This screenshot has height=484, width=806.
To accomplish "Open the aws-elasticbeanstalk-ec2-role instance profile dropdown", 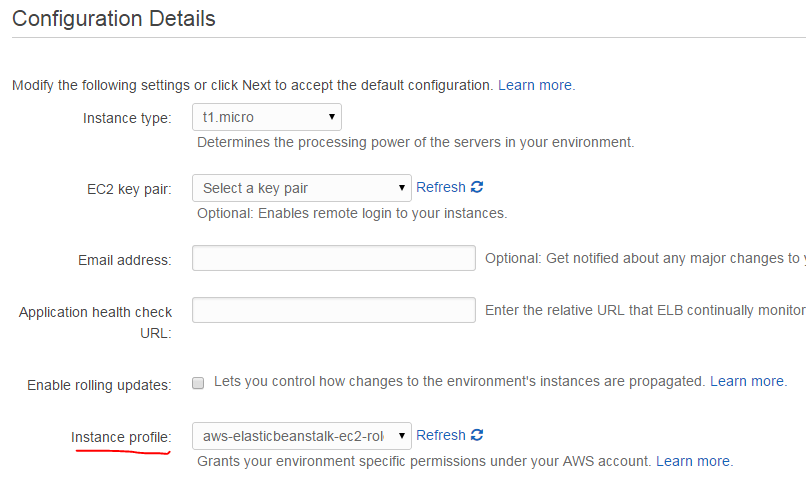I will [301, 436].
